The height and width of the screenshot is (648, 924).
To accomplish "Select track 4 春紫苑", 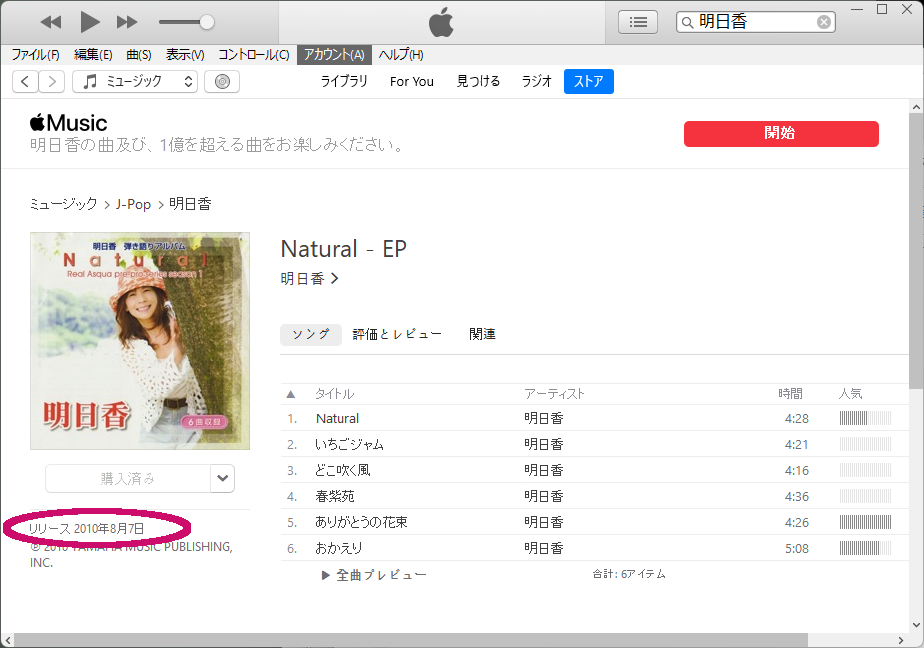I will point(594,496).
